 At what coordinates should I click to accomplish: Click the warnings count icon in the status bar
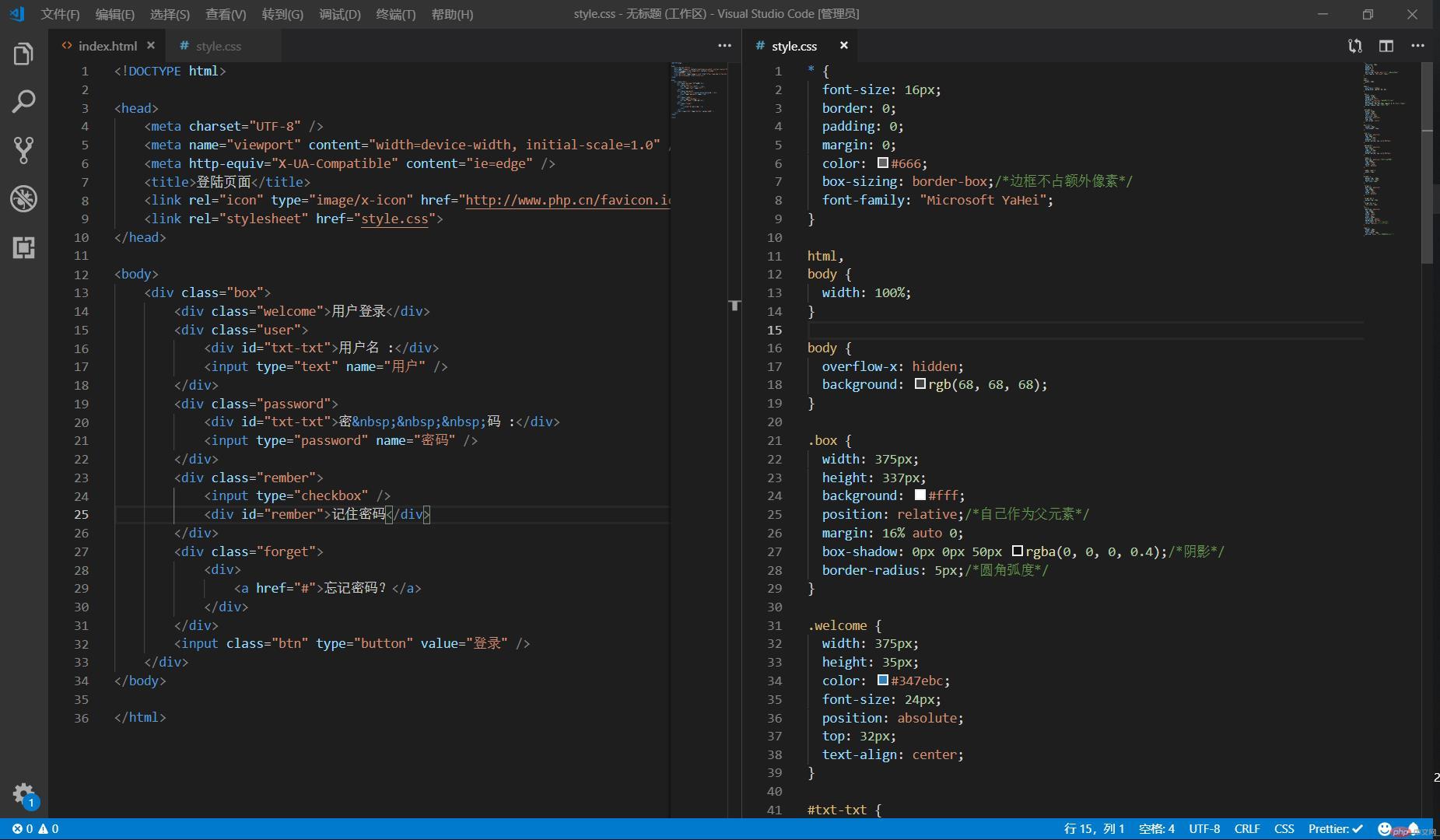pos(48,829)
